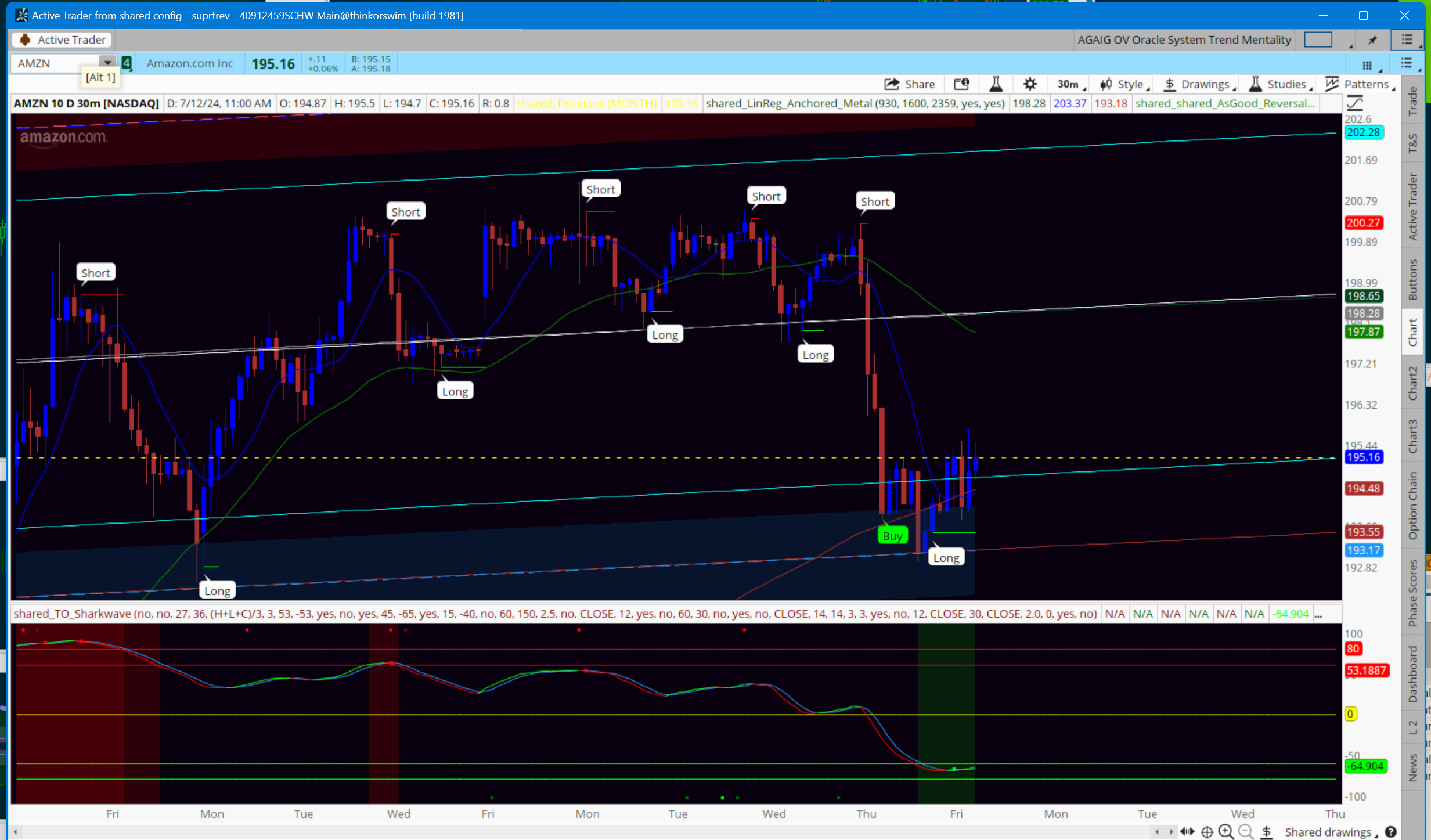Open chart settings gear icon
This screenshot has height=840, width=1431.
coord(1030,84)
